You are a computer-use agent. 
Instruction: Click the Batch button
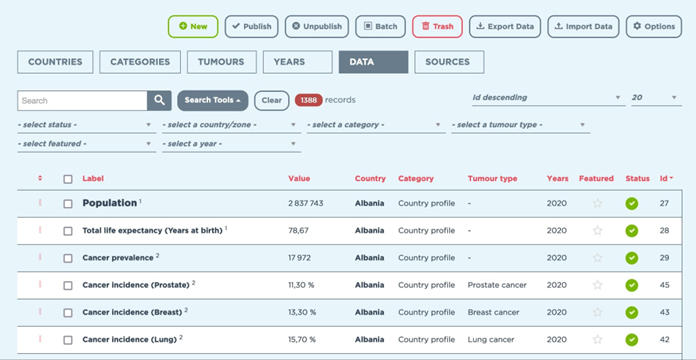pyautogui.click(x=380, y=27)
